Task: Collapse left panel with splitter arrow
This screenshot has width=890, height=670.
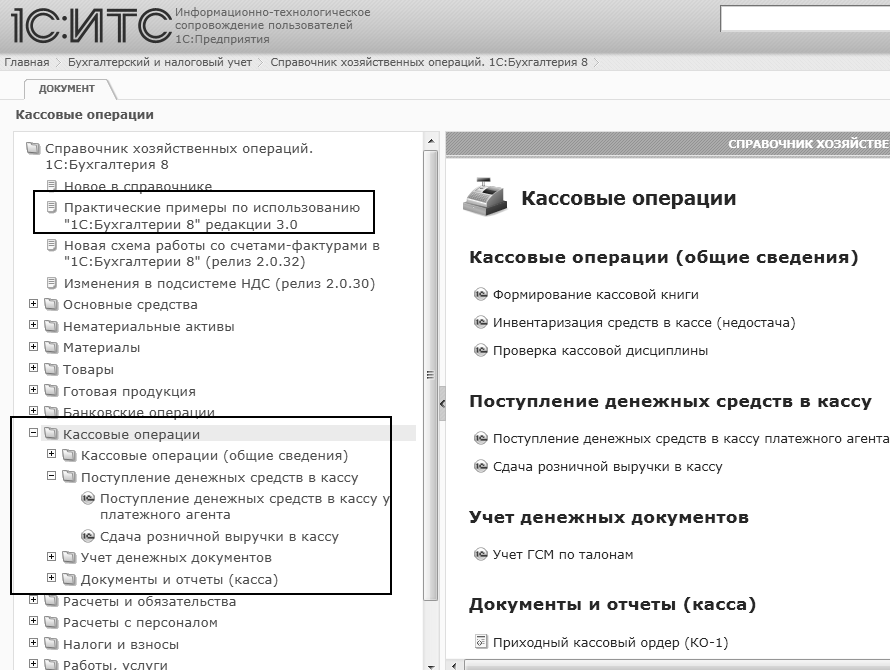Action: coord(442,403)
